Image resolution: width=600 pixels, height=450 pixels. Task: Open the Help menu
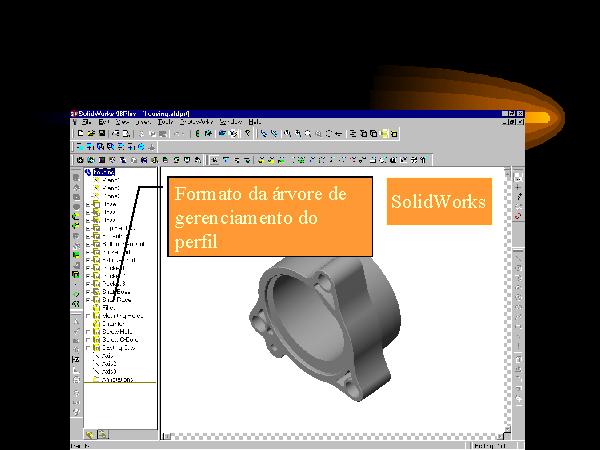[x=254, y=121]
